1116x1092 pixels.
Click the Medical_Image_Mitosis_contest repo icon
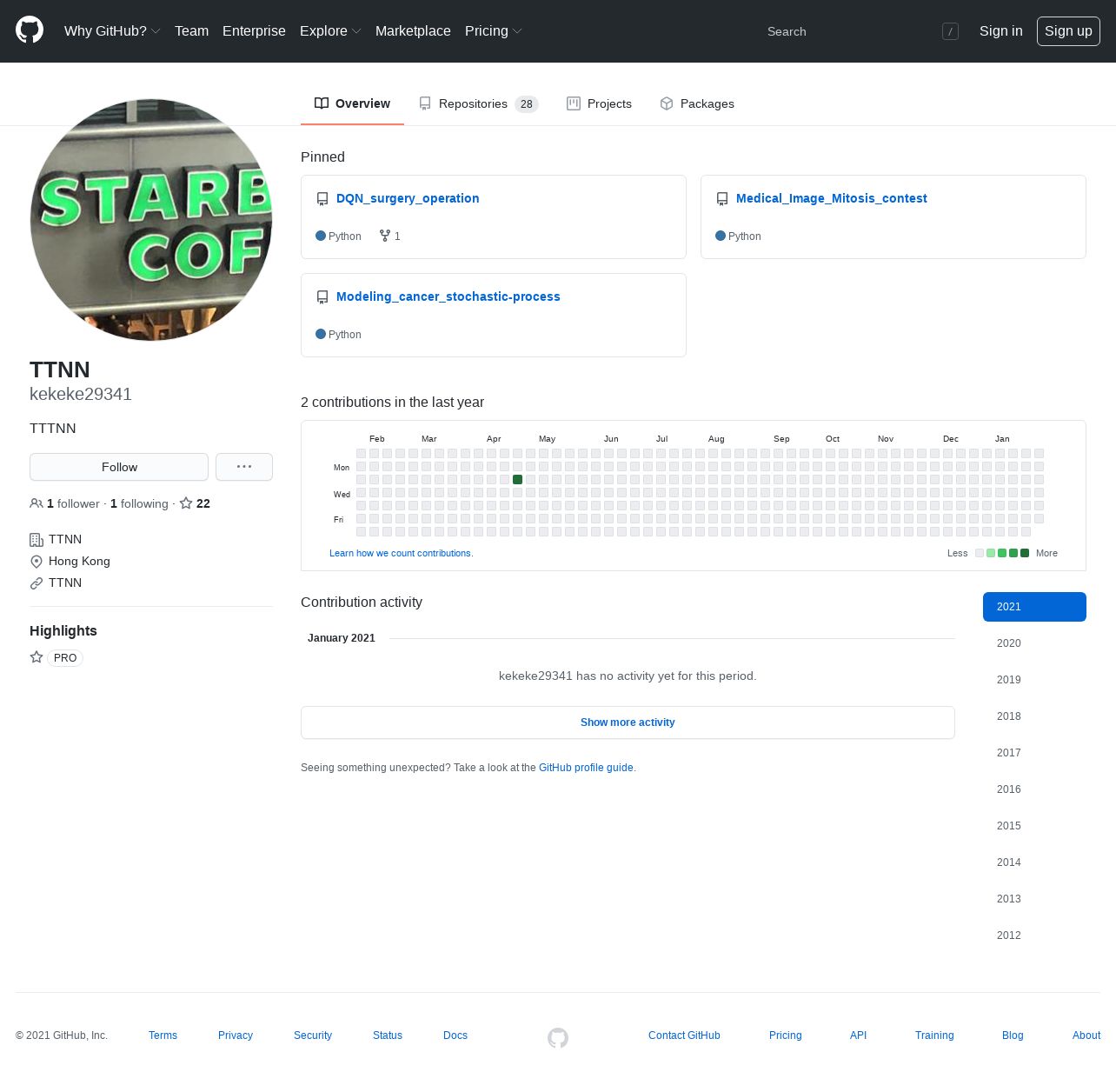722,199
